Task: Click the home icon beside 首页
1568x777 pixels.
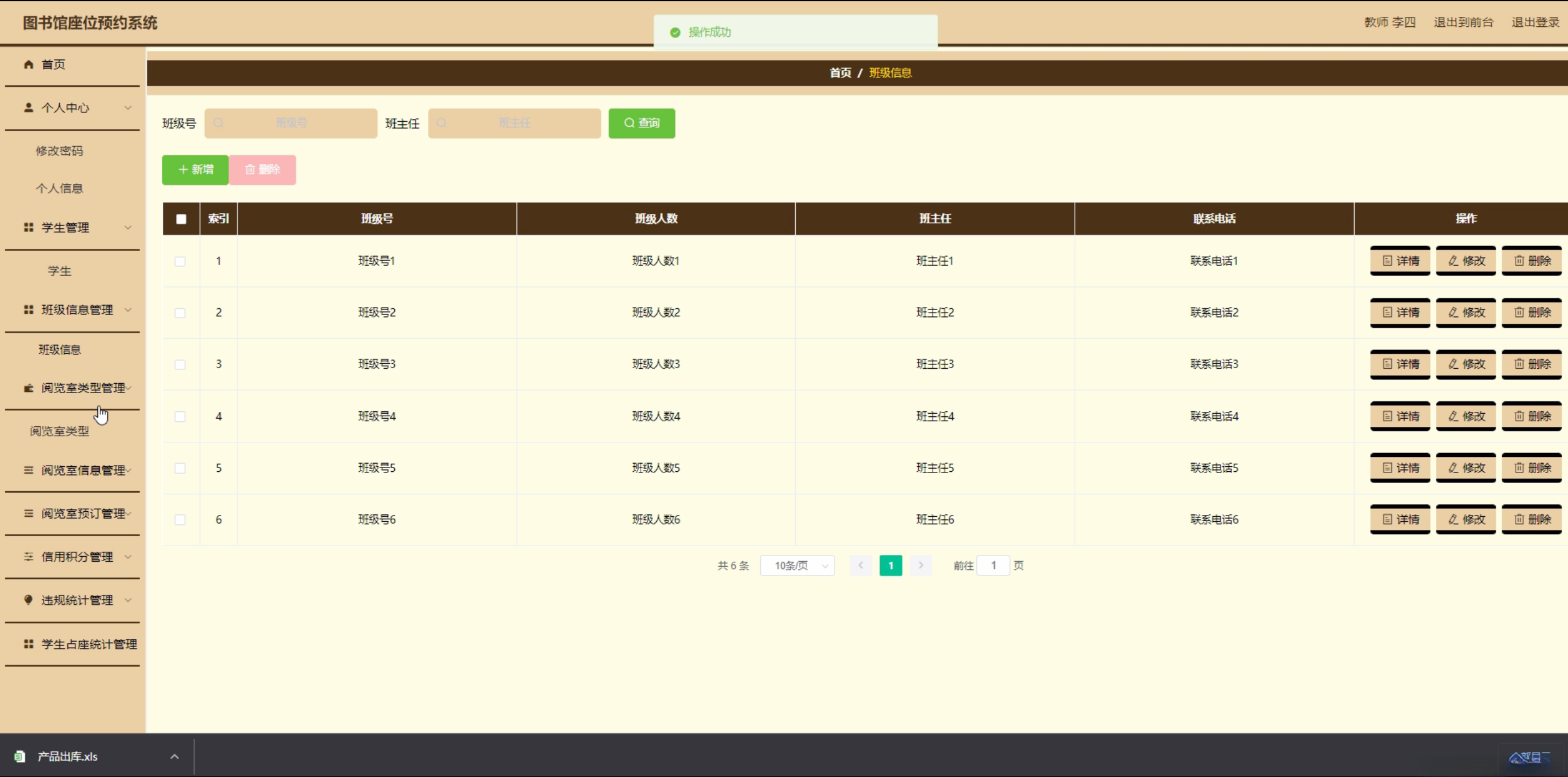Action: pyautogui.click(x=29, y=64)
